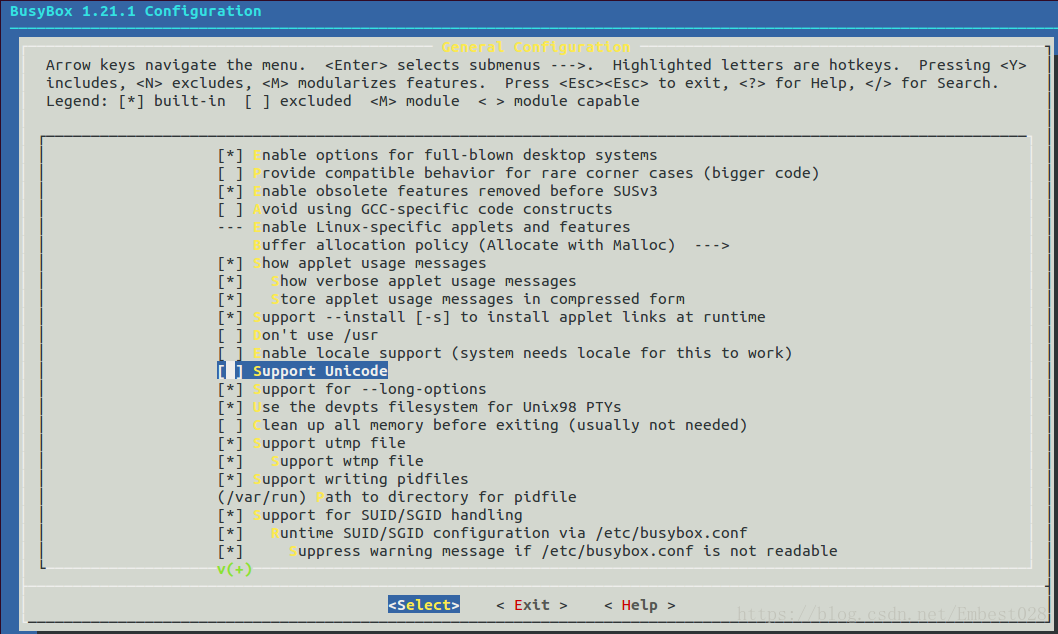This screenshot has height=634, width=1058.
Task: Click the BusyBox 1.21.1 Configuration header text
Action: pos(136,11)
